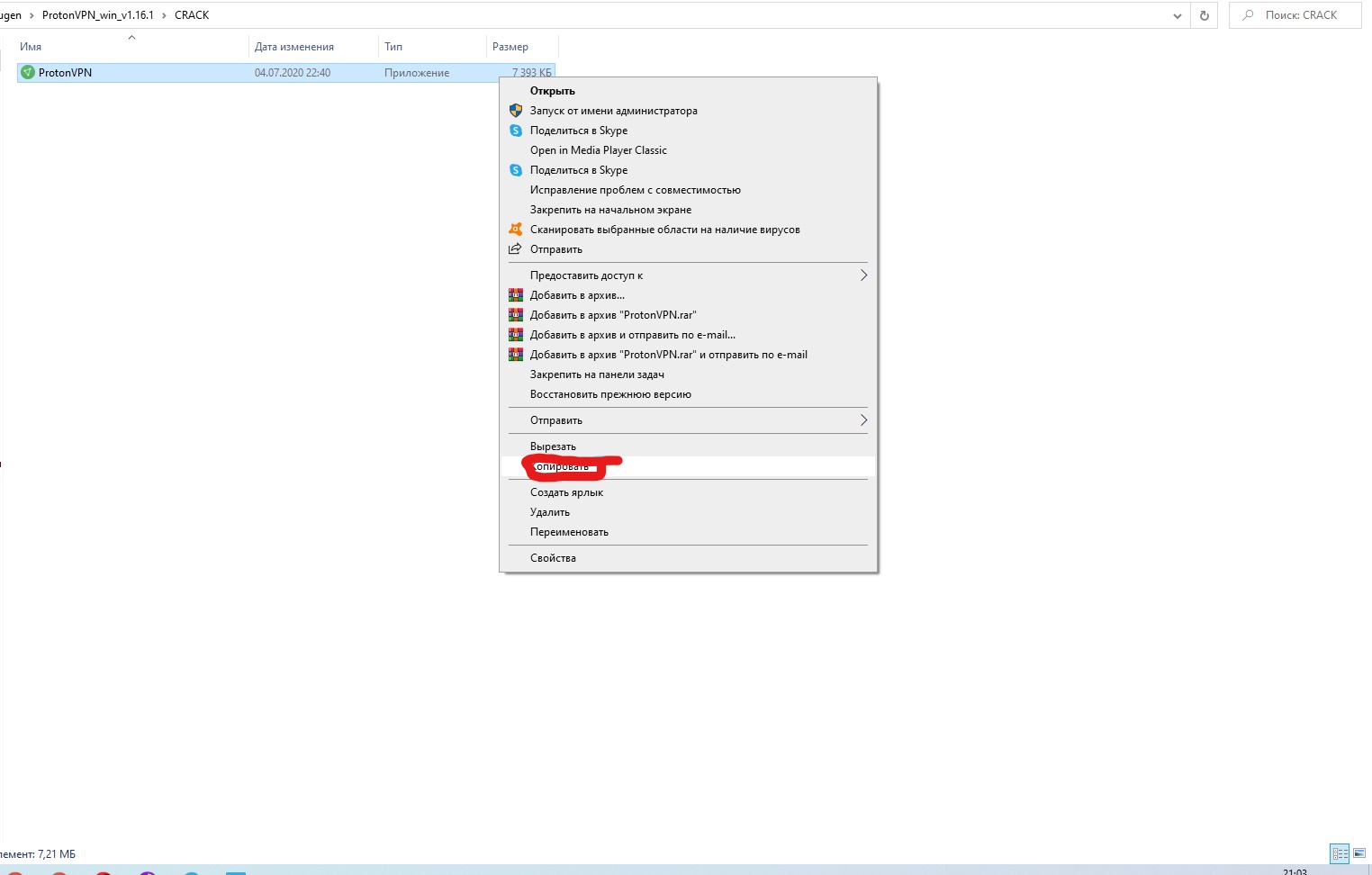Image resolution: width=1372 pixels, height=875 pixels.
Task: Click "Open in Media Player Classic" entry
Action: (x=598, y=150)
